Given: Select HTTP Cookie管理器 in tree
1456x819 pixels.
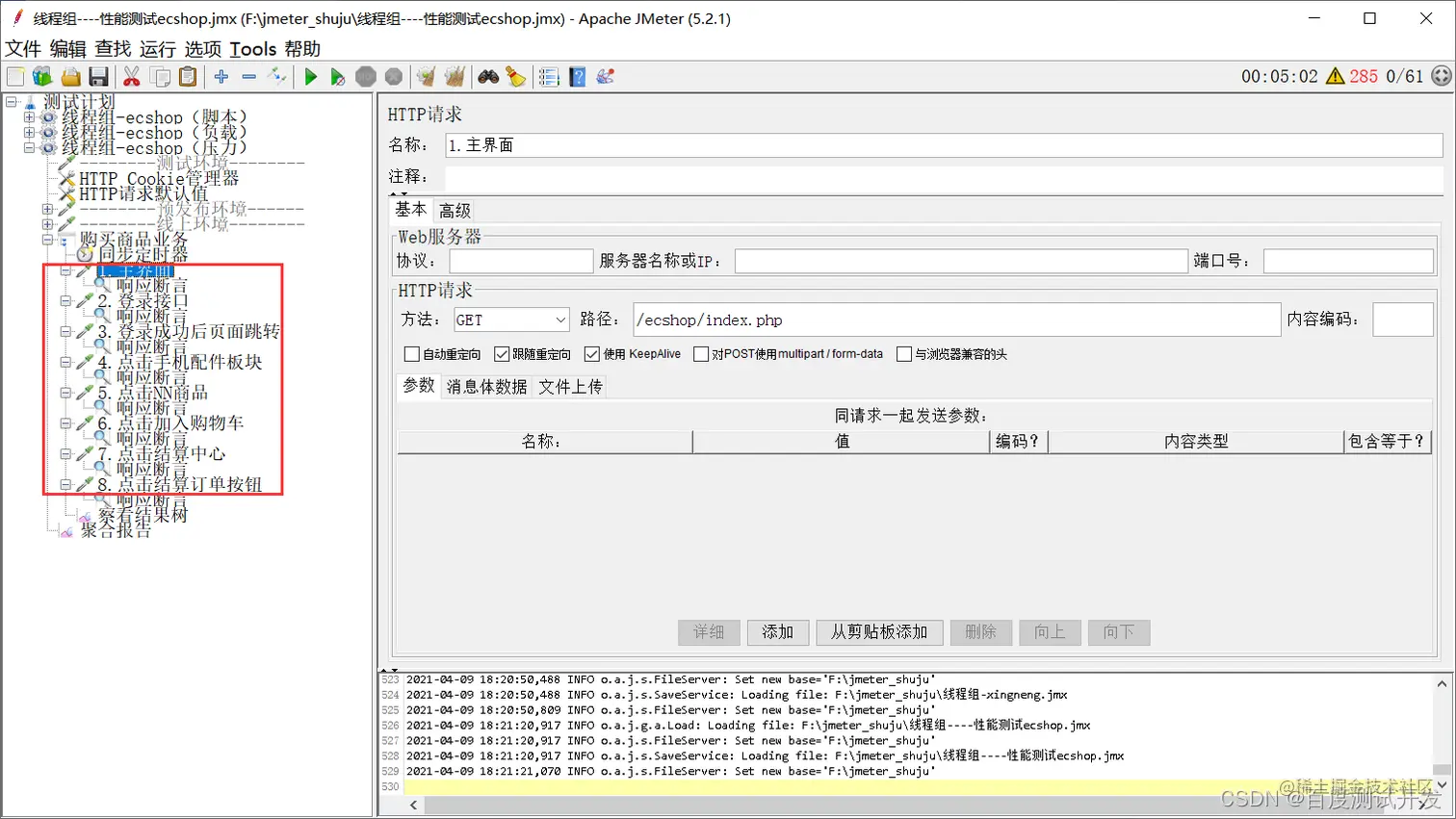Looking at the screenshot, I should coord(159,178).
